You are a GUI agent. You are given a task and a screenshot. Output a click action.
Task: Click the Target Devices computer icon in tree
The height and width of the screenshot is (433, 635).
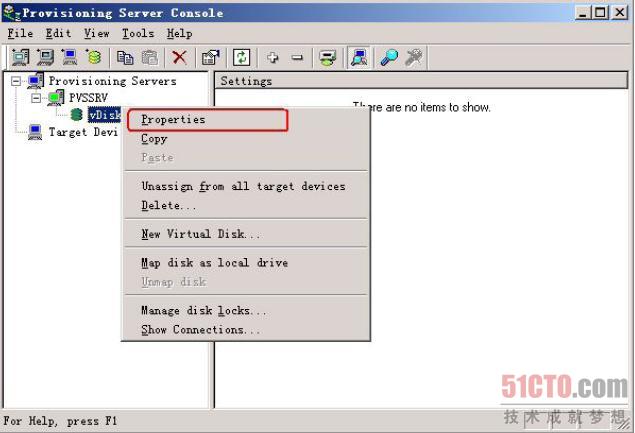[x=35, y=132]
